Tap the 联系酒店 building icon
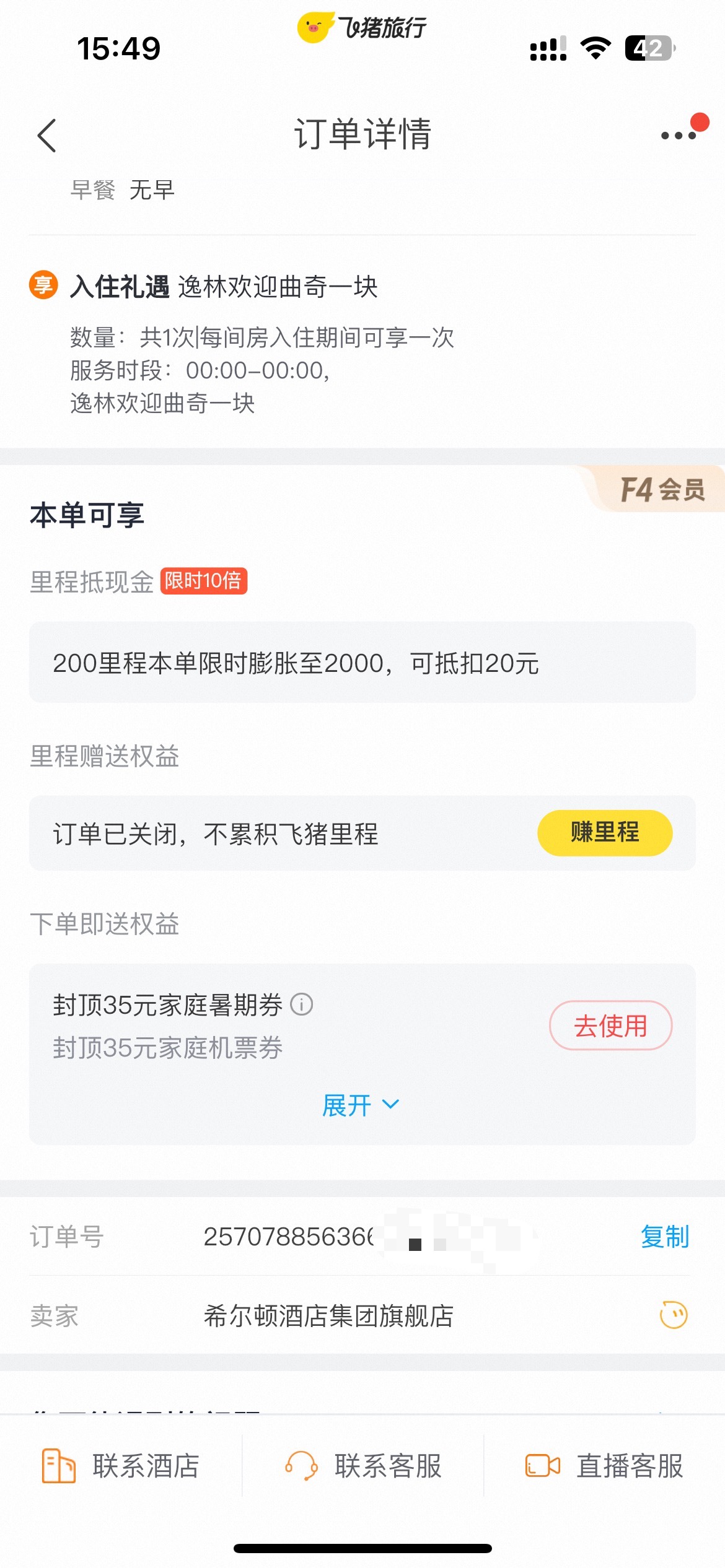Image resolution: width=725 pixels, height=1568 pixels. click(x=58, y=1466)
